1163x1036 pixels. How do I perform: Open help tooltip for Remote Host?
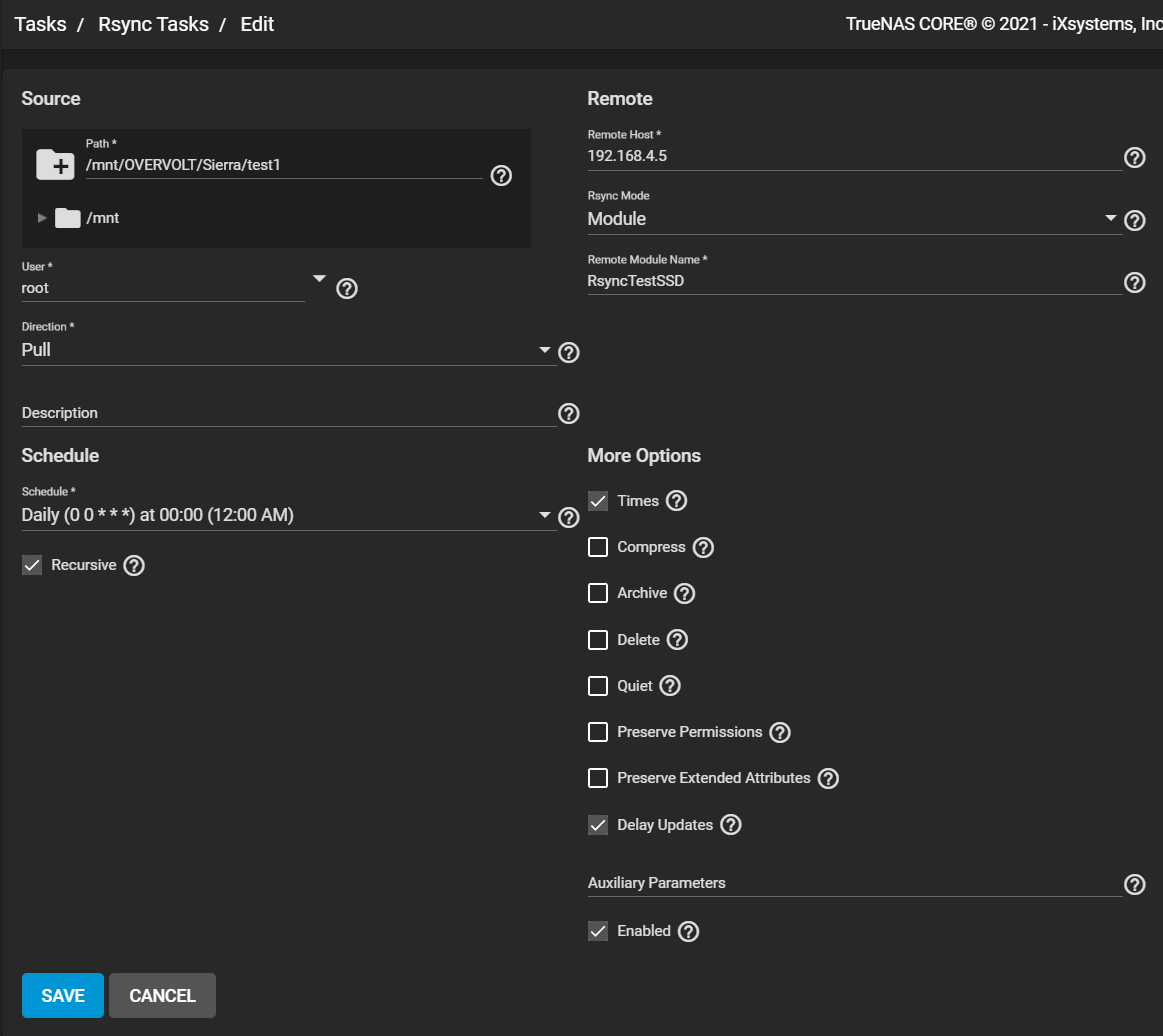point(1134,157)
